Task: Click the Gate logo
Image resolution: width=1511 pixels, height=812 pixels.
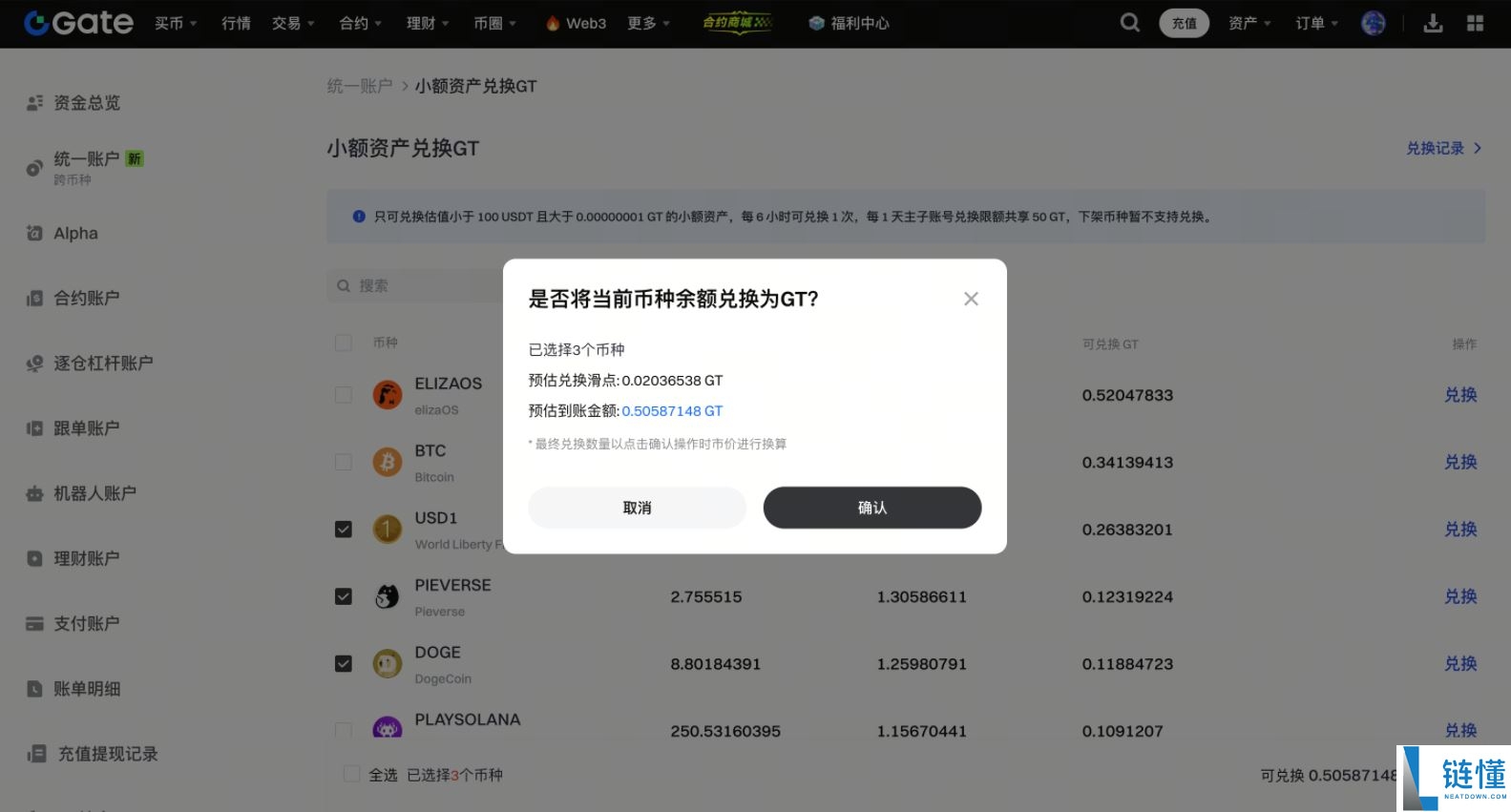Action: click(x=78, y=23)
